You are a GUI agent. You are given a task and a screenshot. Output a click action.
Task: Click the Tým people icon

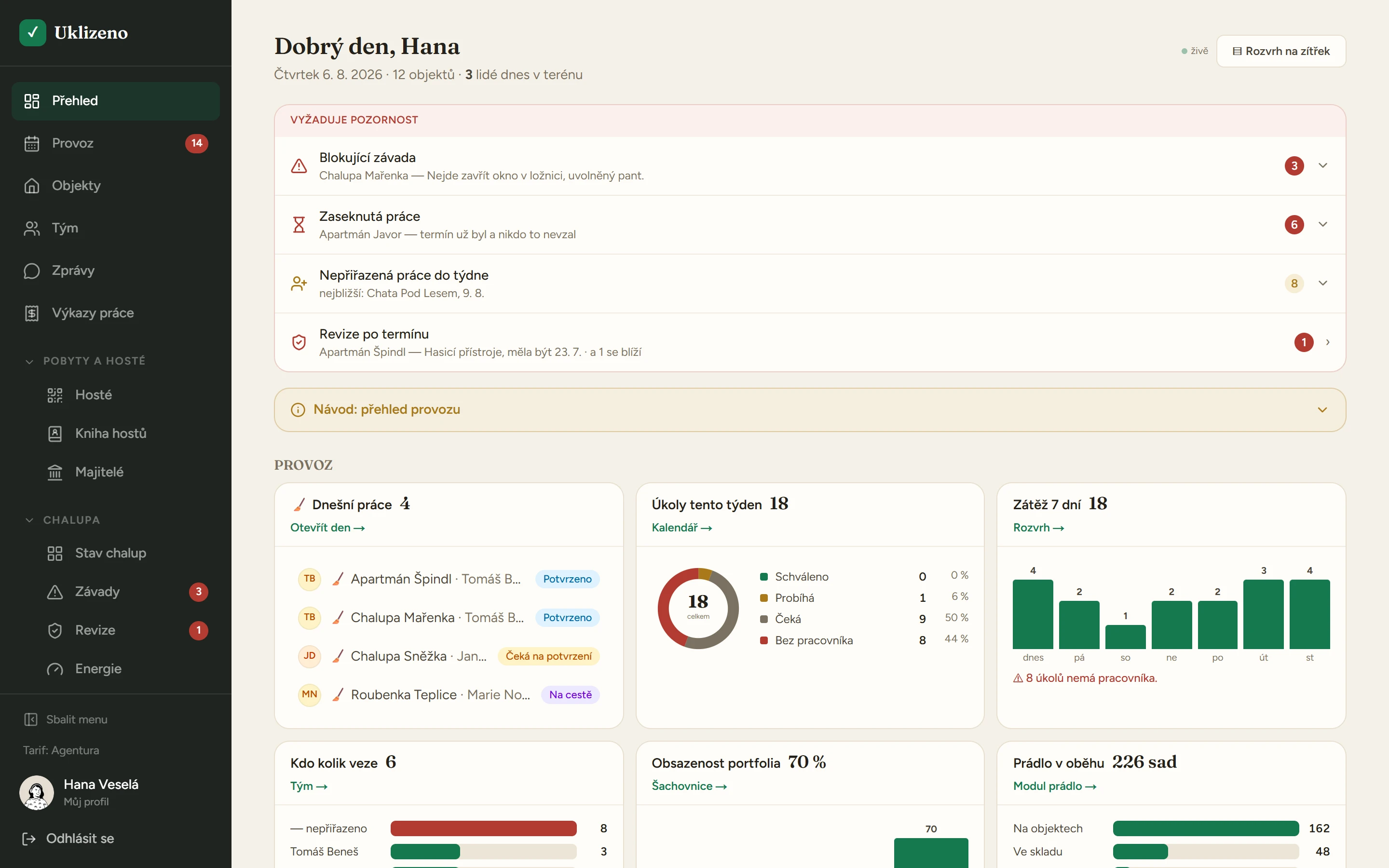tap(31, 229)
